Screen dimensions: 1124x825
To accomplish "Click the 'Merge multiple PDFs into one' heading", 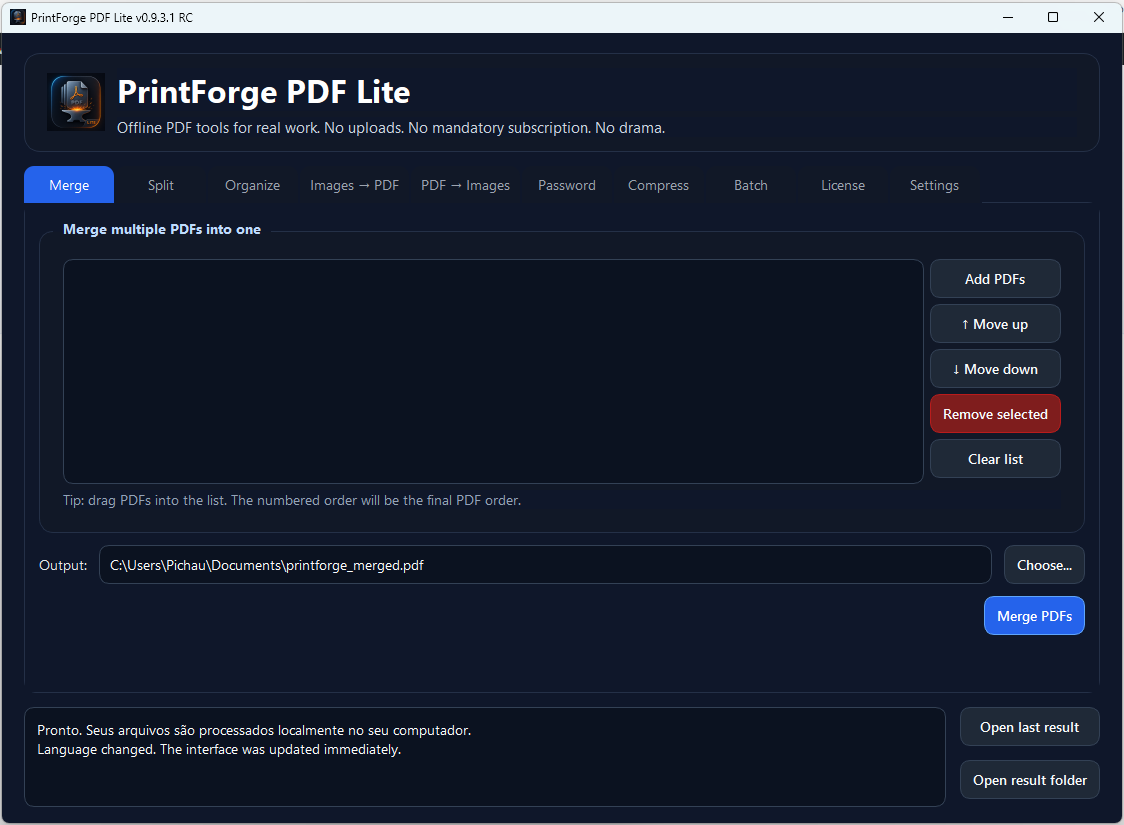I will tap(162, 229).
